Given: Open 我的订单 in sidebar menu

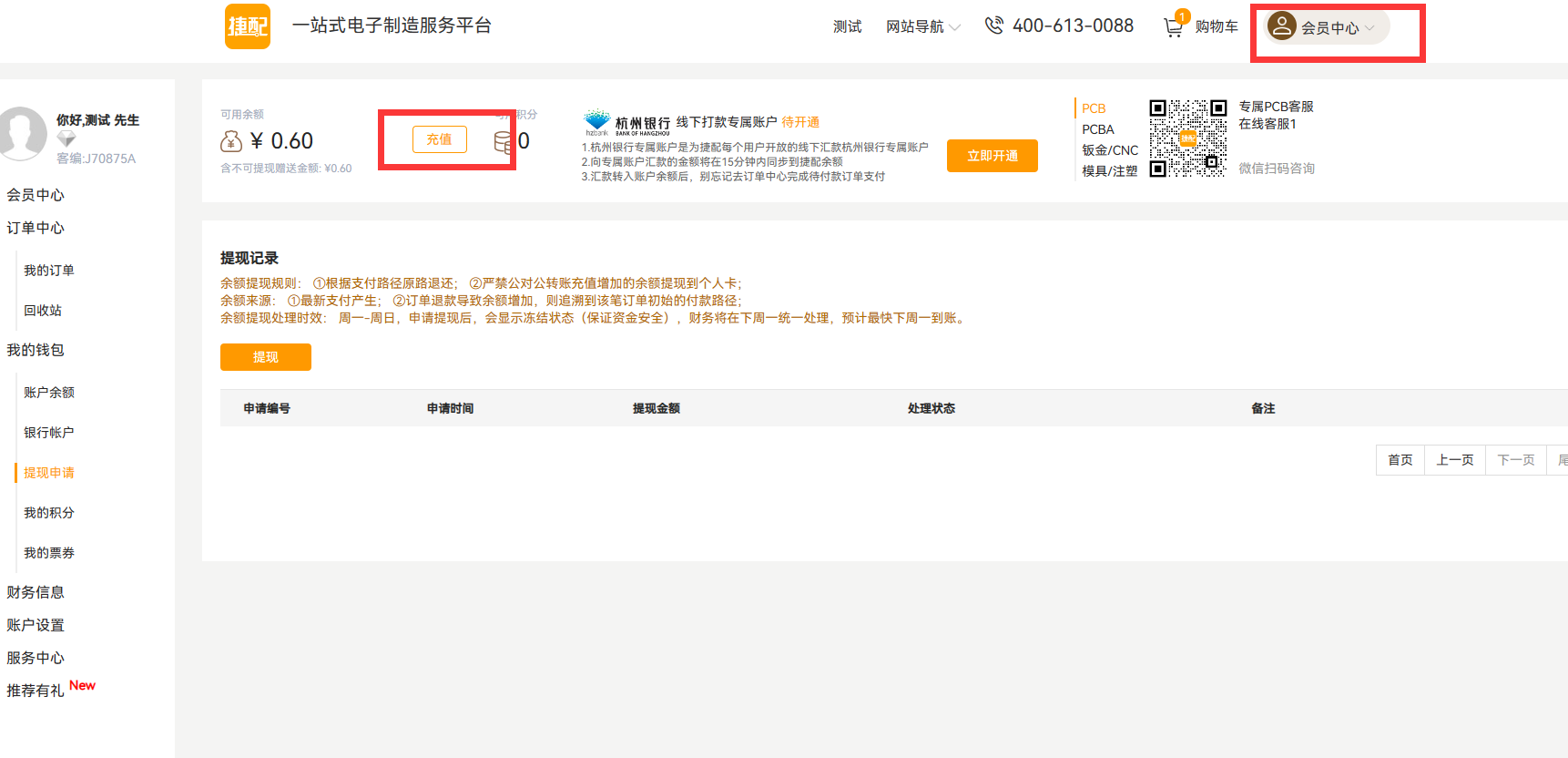Looking at the screenshot, I should click(49, 271).
